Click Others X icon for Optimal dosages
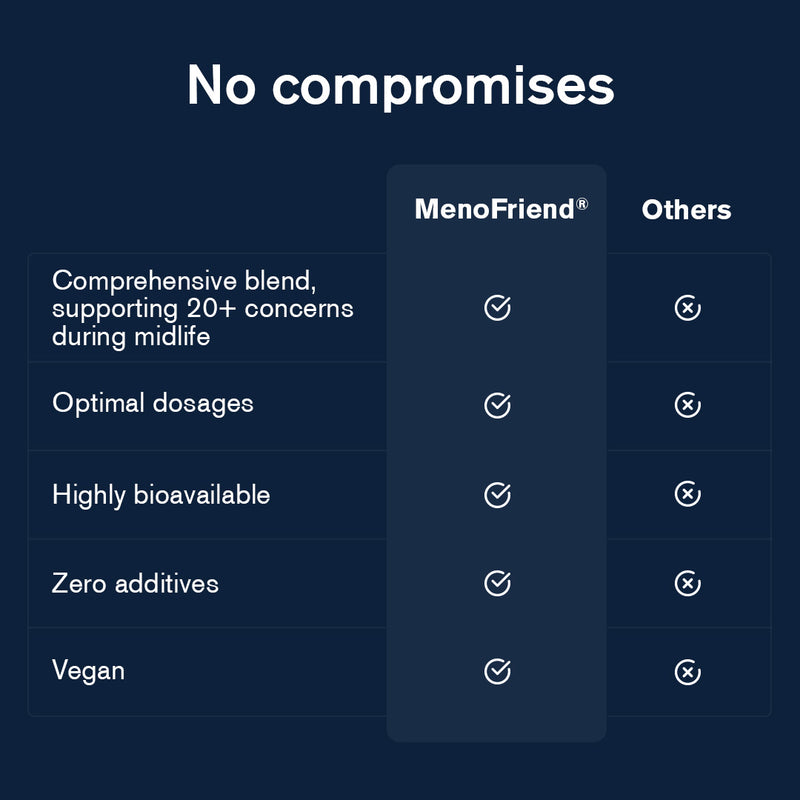The width and height of the screenshot is (800, 800). pos(687,405)
